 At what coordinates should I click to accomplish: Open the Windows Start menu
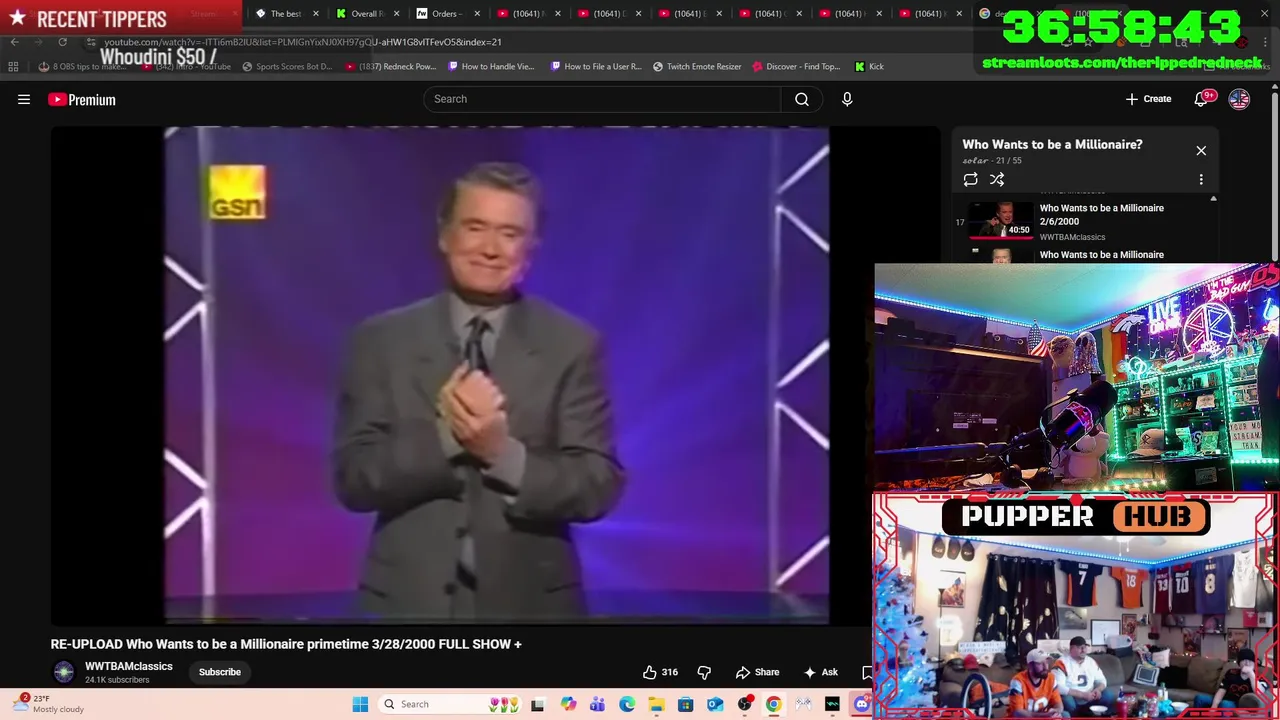click(x=360, y=704)
